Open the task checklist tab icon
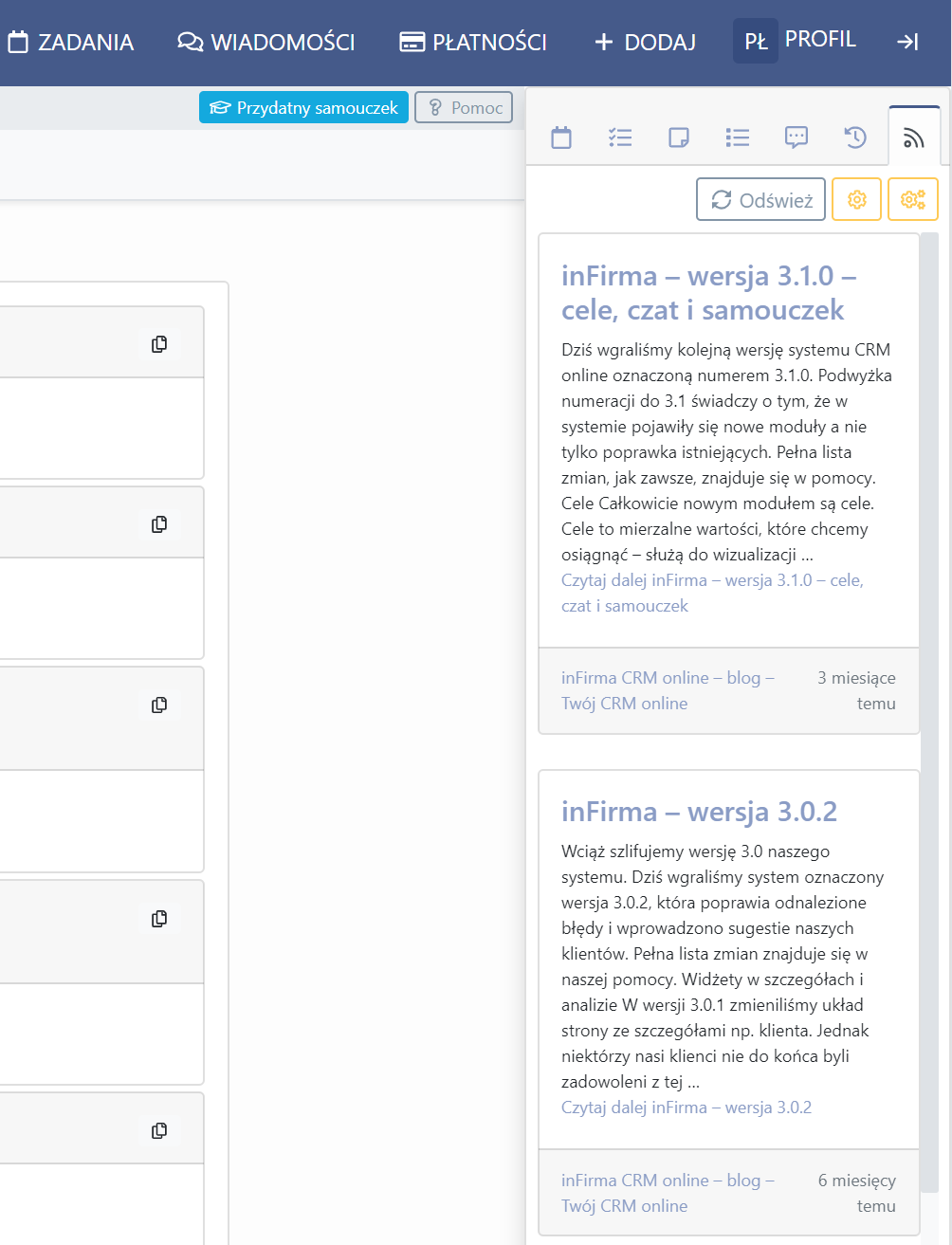This screenshot has height=1245, width=952. click(x=620, y=137)
